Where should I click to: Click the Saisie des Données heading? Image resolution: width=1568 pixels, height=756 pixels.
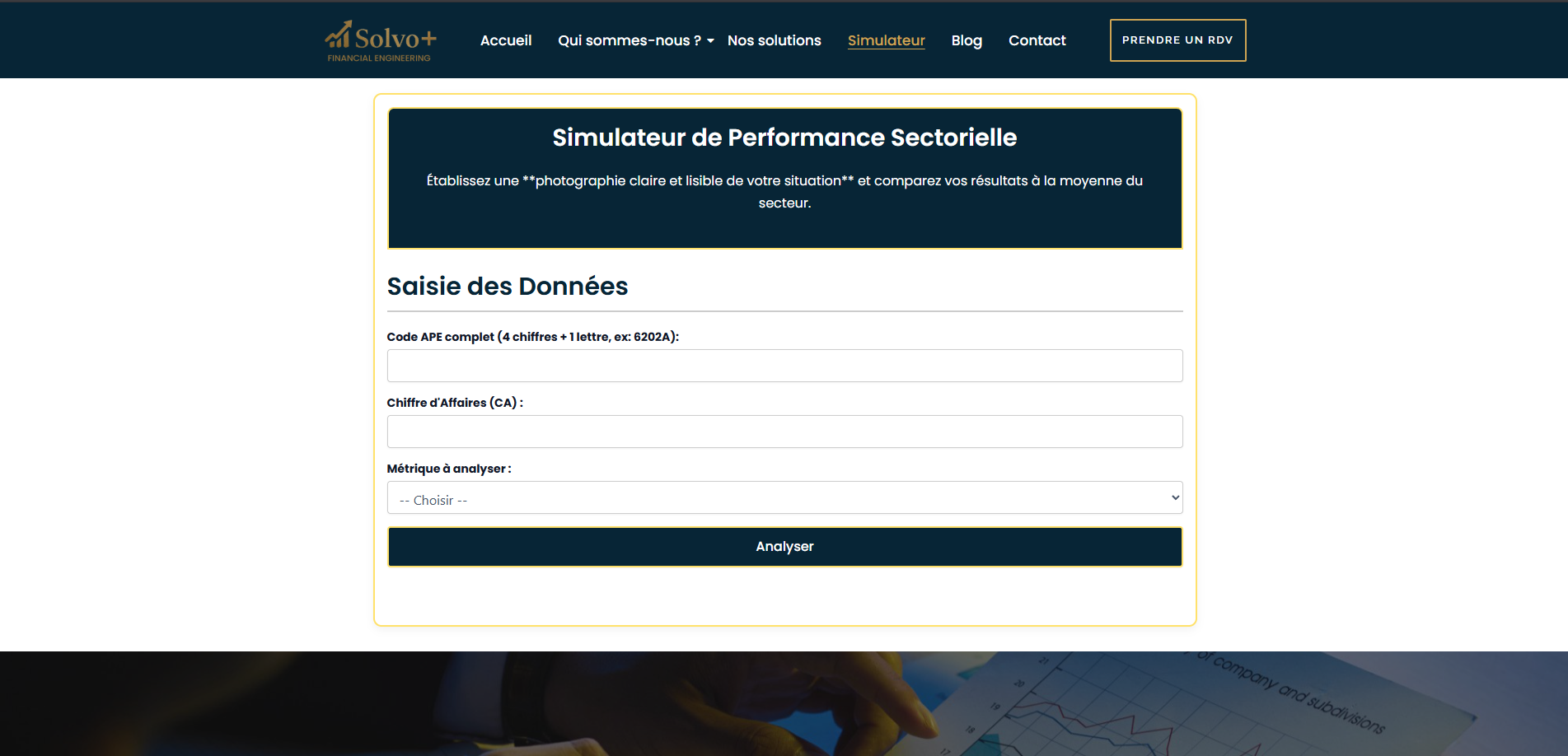[x=508, y=287]
